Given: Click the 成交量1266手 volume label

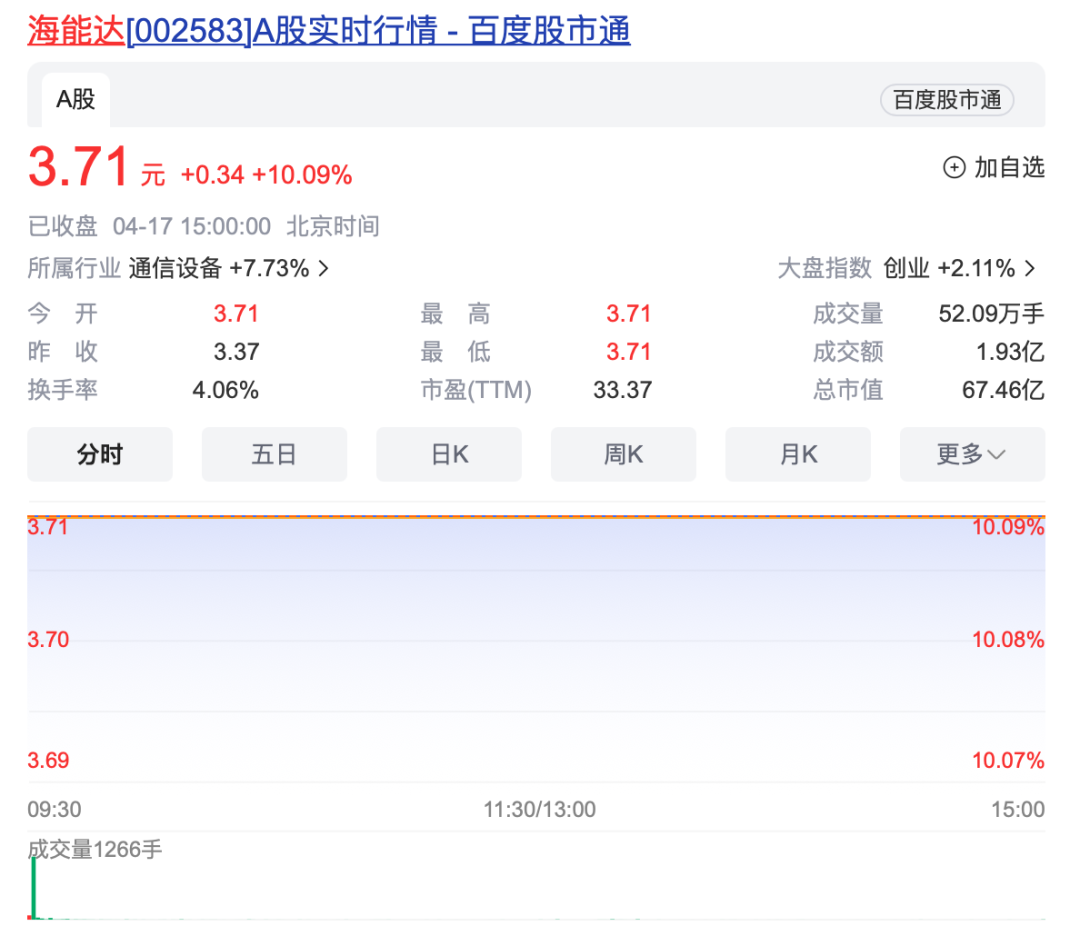Looking at the screenshot, I should tap(95, 849).
